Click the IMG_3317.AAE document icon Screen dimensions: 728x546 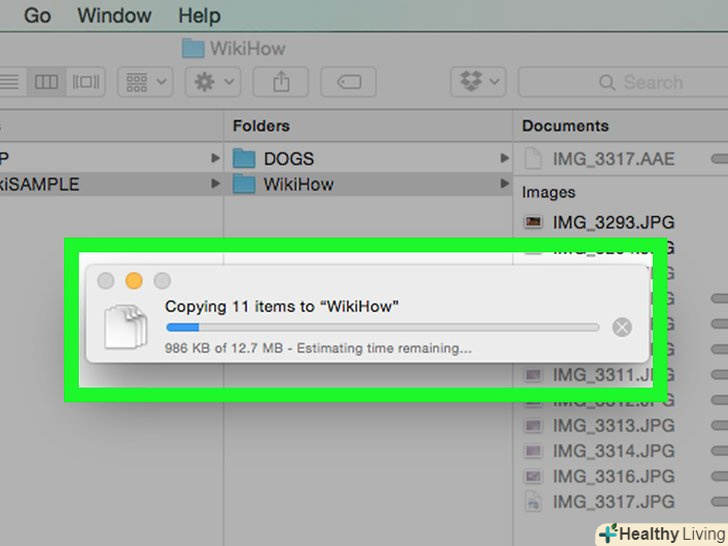[x=533, y=158]
